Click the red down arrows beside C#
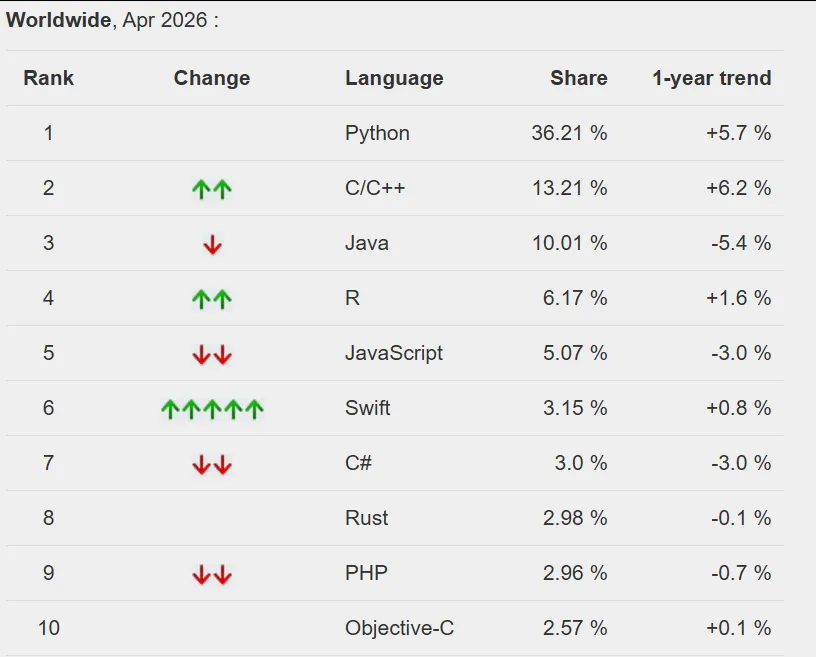The image size is (816, 657). click(x=212, y=464)
